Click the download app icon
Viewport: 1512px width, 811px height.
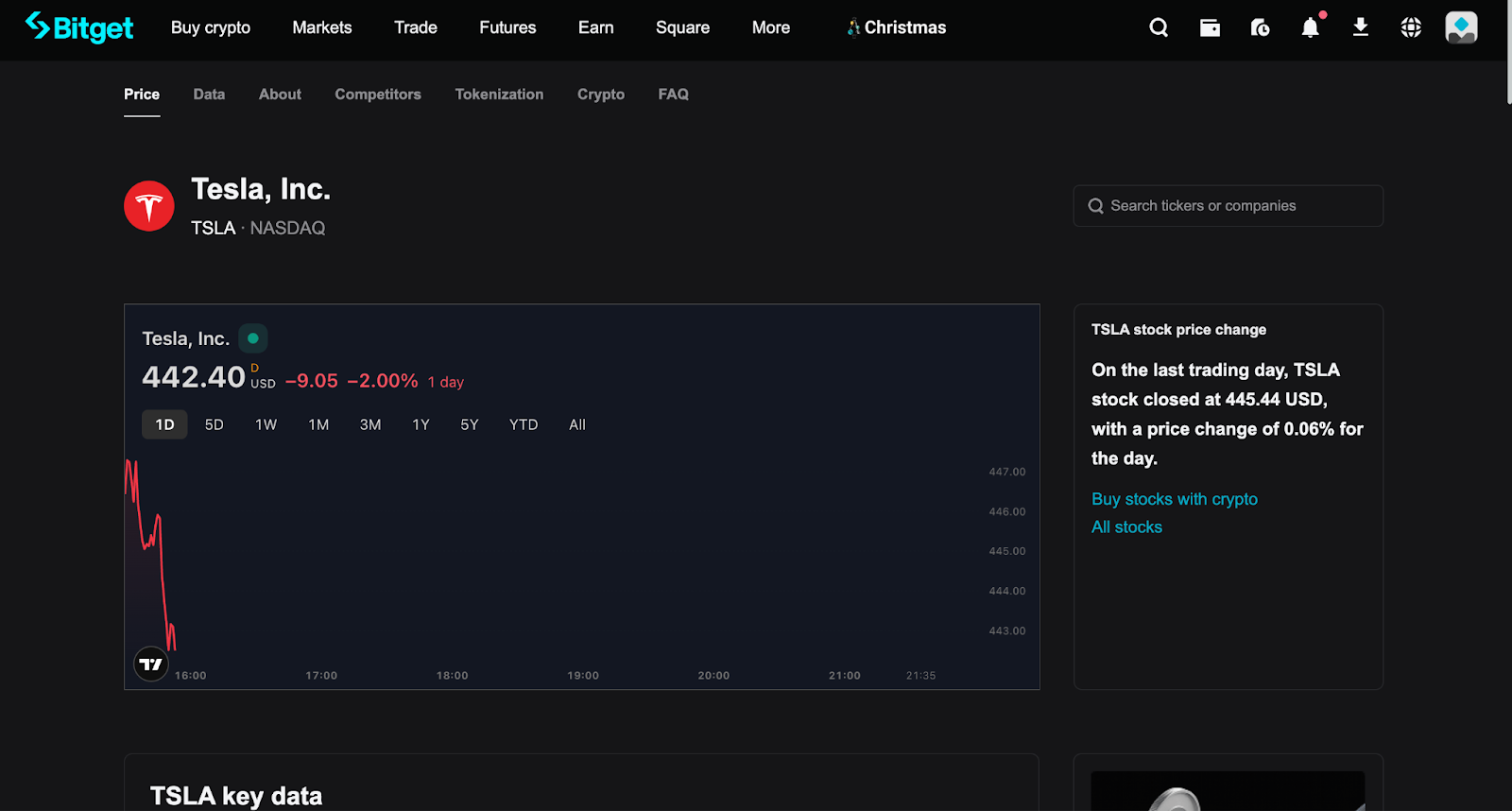click(x=1361, y=27)
